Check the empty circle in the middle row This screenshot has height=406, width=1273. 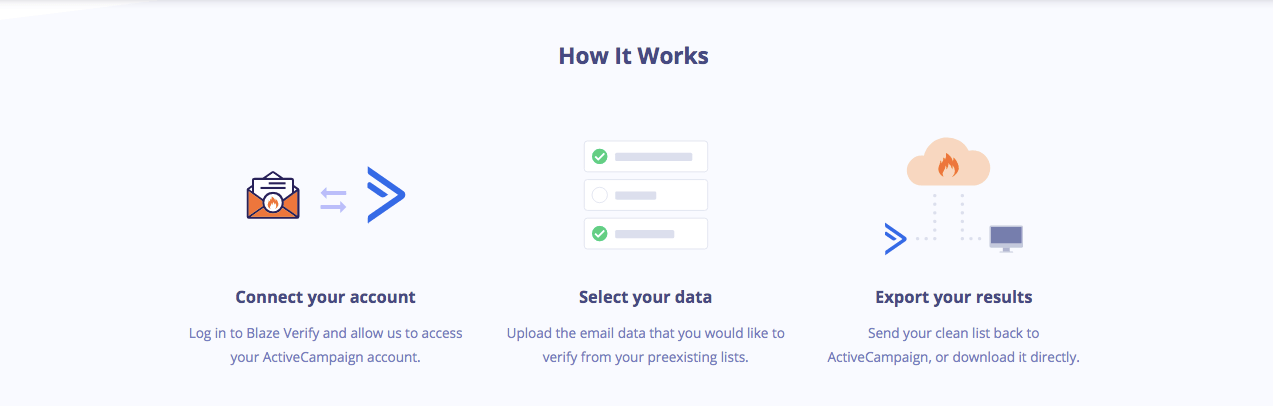[x=600, y=195]
